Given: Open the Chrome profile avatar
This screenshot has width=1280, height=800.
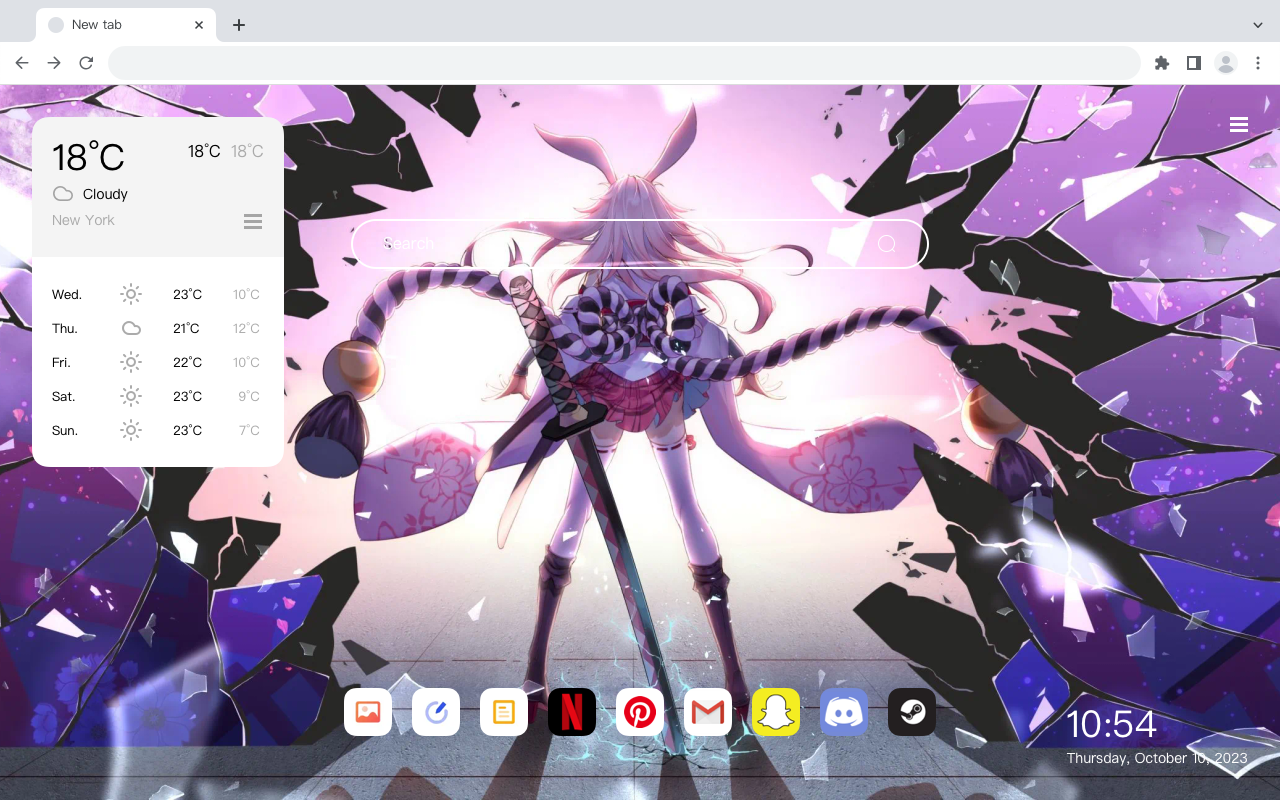Looking at the screenshot, I should pos(1226,63).
